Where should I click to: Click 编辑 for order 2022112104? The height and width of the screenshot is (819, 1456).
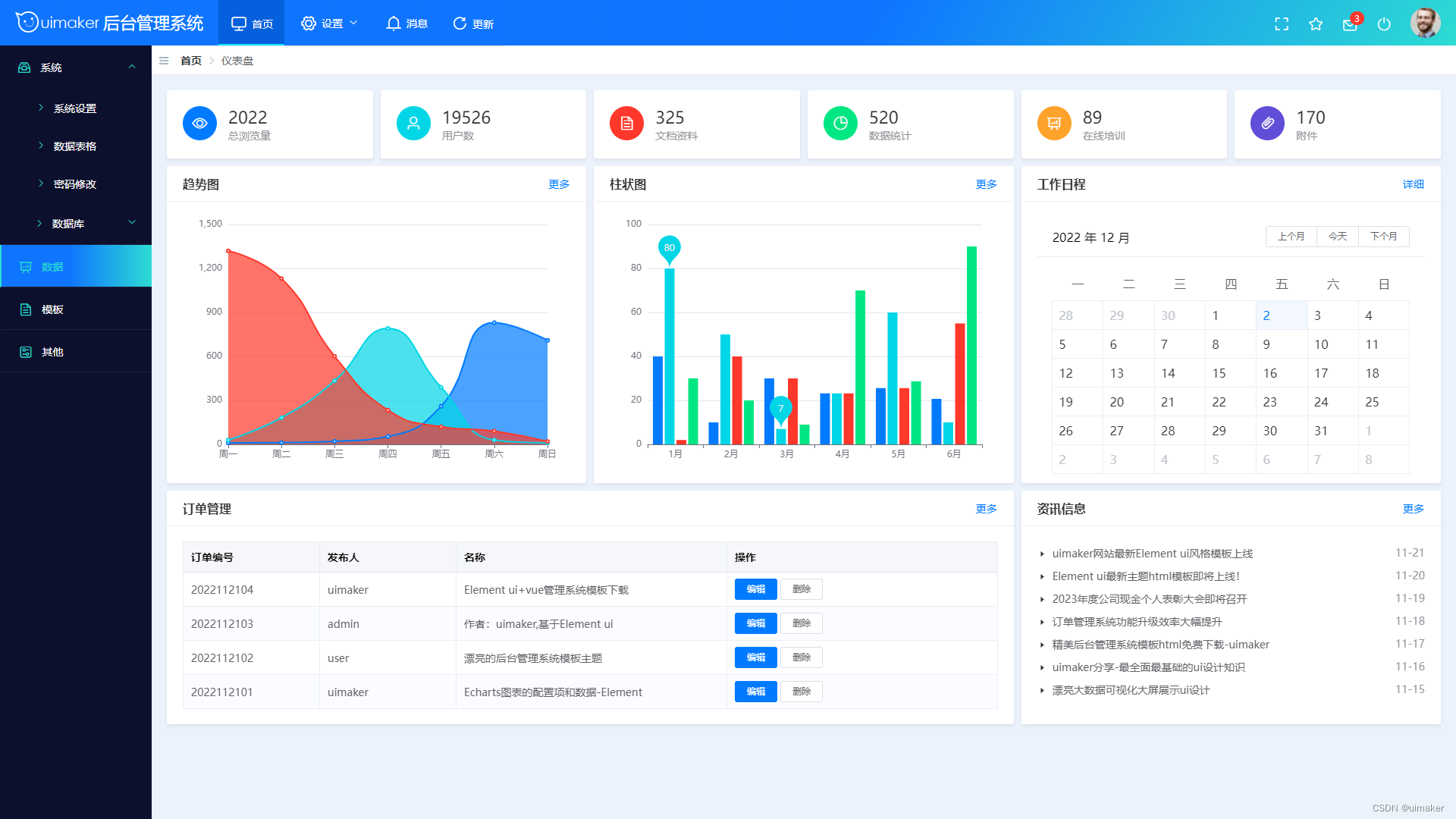point(755,589)
